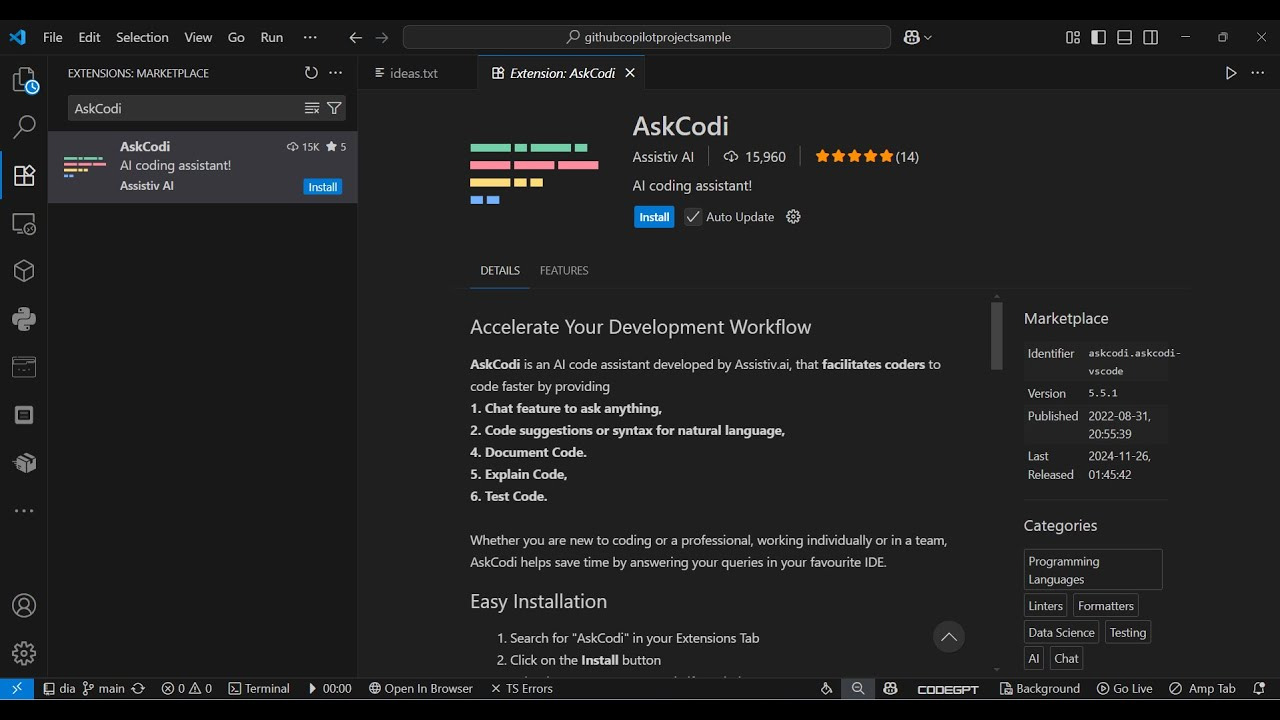Install AskCodi from the extension page
Viewport: 1280px width, 720px height.
[x=654, y=217]
